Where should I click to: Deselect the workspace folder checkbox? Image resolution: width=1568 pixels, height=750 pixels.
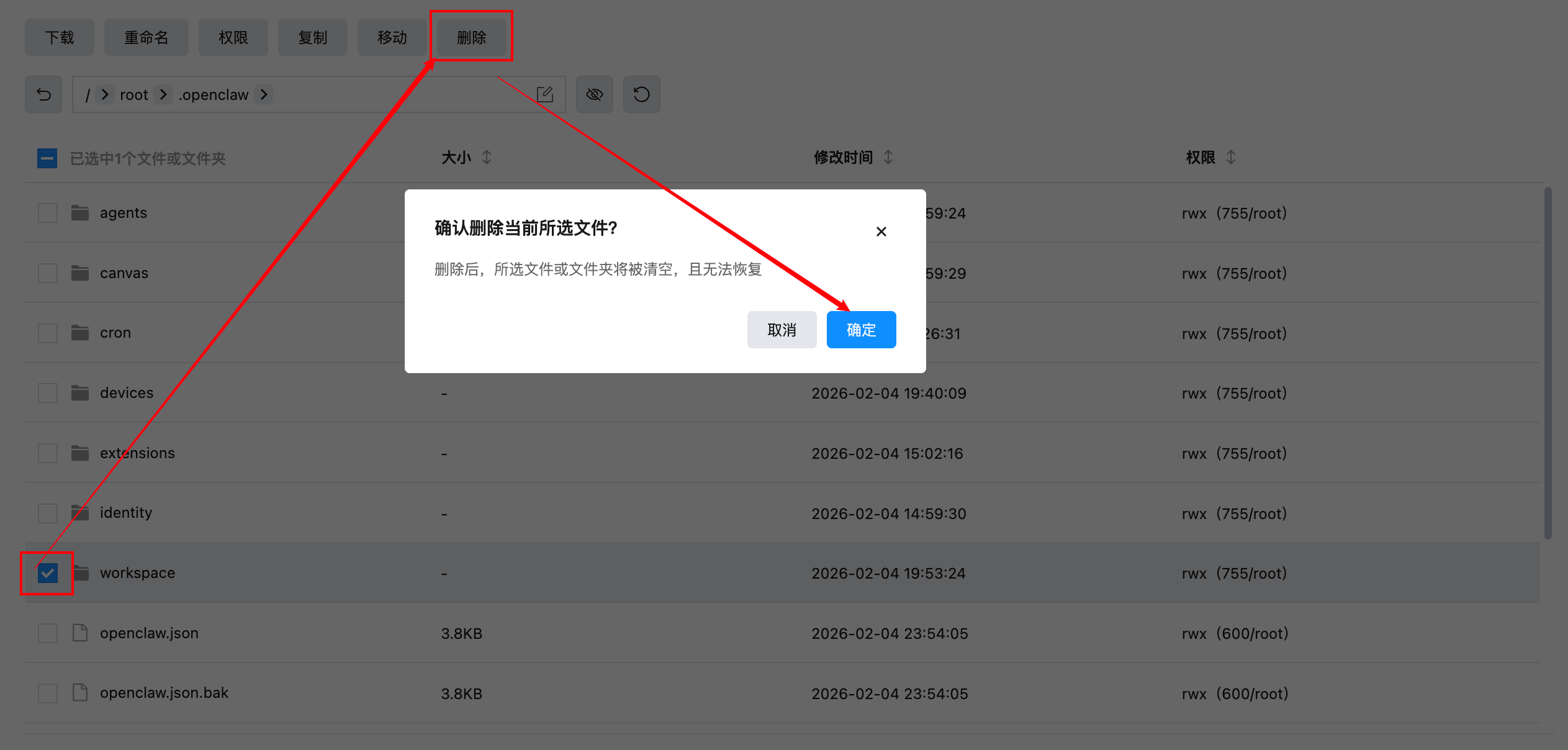pos(47,572)
